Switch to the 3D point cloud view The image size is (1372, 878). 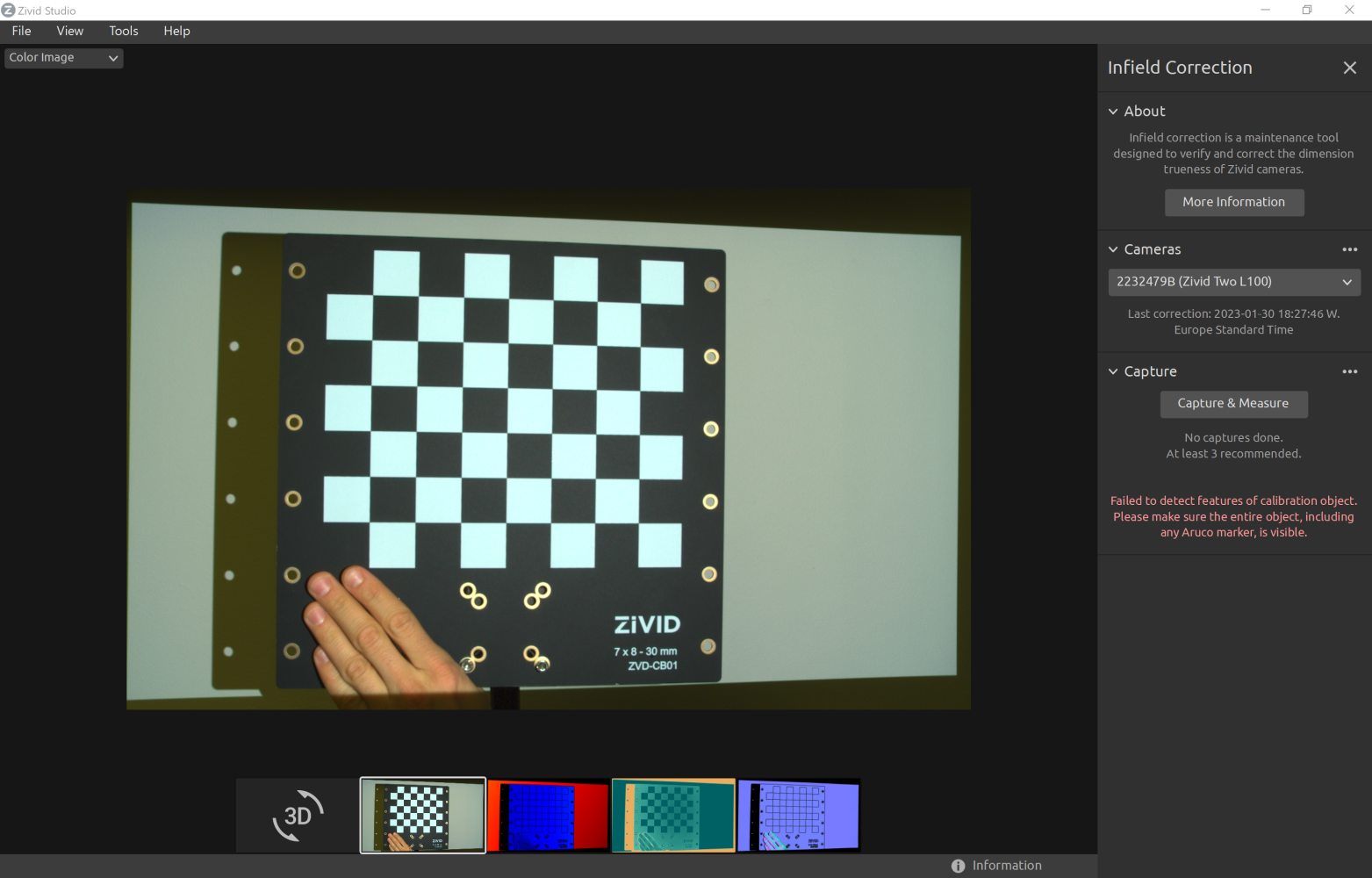click(298, 816)
